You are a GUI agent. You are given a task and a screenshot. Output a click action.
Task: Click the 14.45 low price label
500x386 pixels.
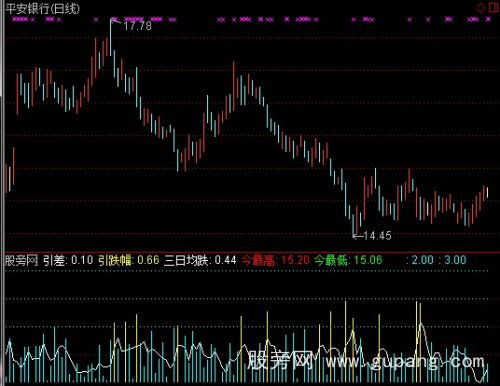pos(377,236)
